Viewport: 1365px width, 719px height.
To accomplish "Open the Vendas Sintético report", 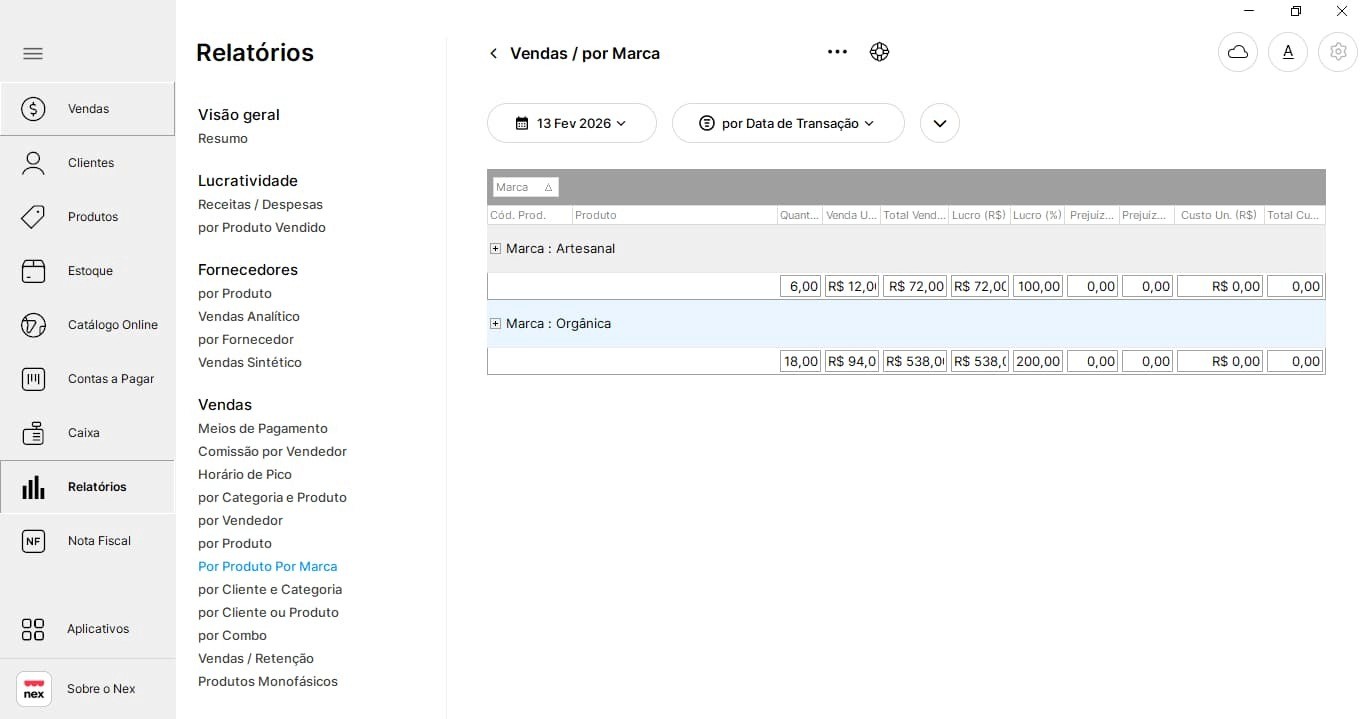I will (x=250, y=363).
